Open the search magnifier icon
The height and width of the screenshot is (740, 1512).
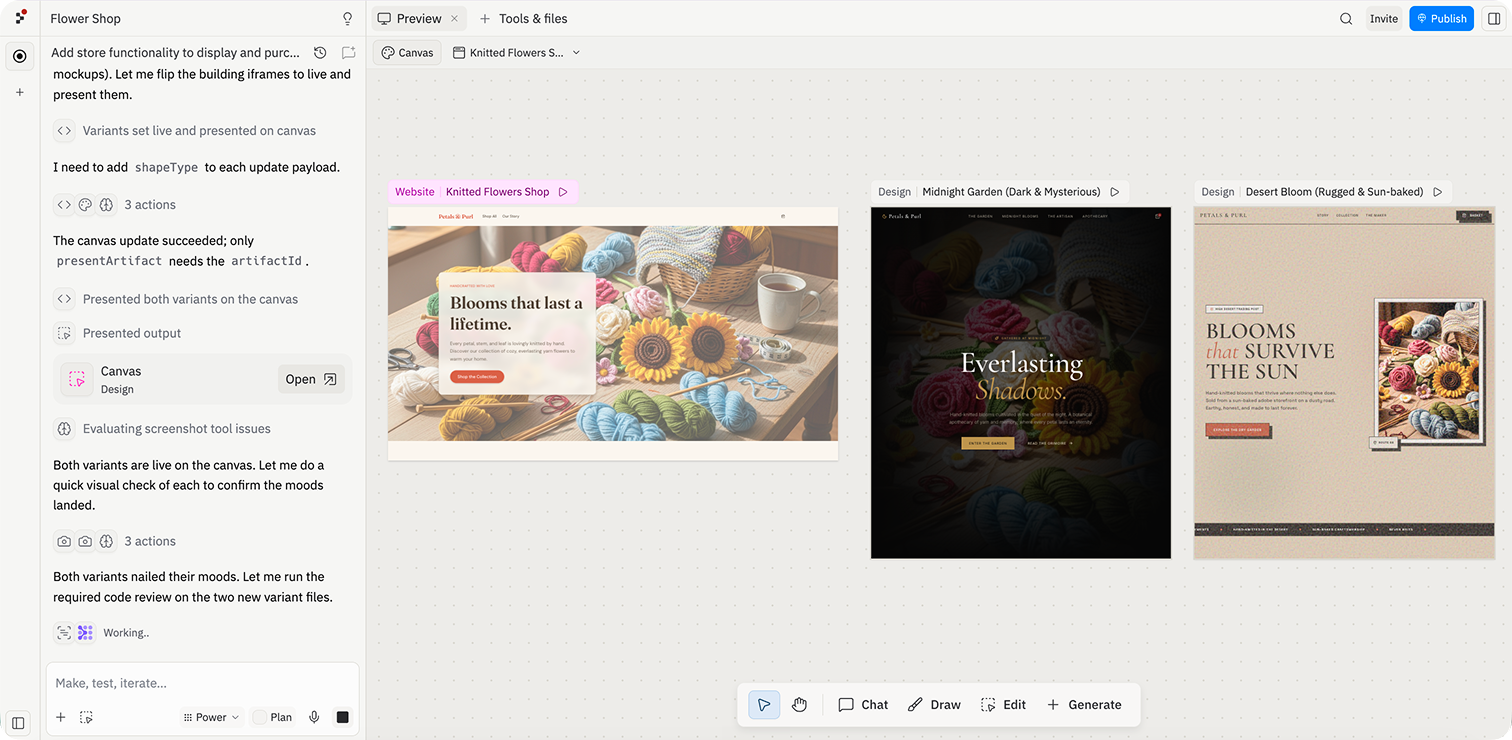click(1346, 19)
